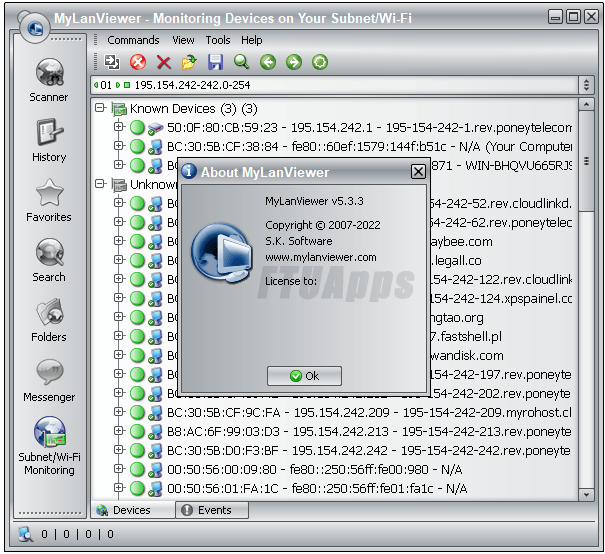Expand the BC:30:5B:CF:9C:FA device node
Screen dimensions: 605x554
tap(118, 412)
